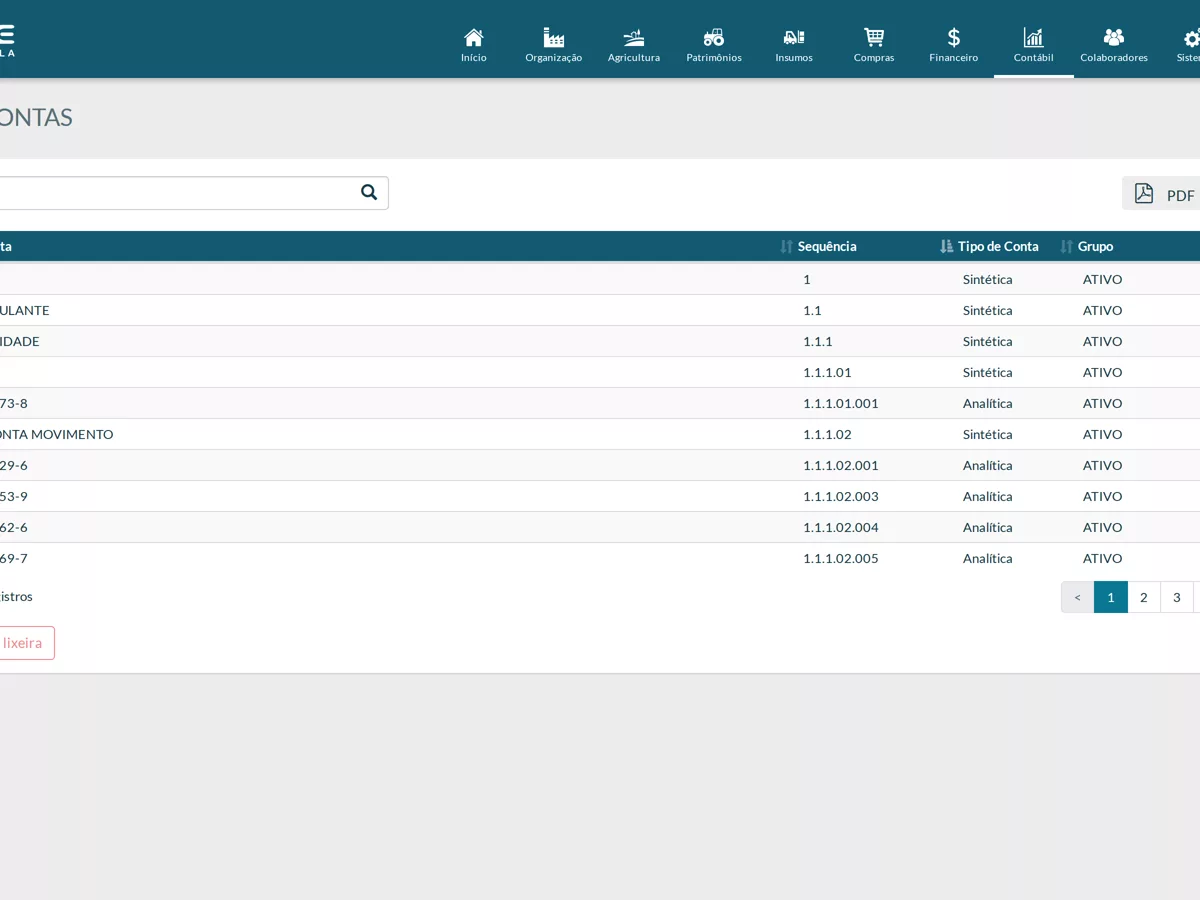Viewport: 1200px width, 900px height.
Task: Select the sequence cell 1.1.1.02.005
Action: [840, 558]
